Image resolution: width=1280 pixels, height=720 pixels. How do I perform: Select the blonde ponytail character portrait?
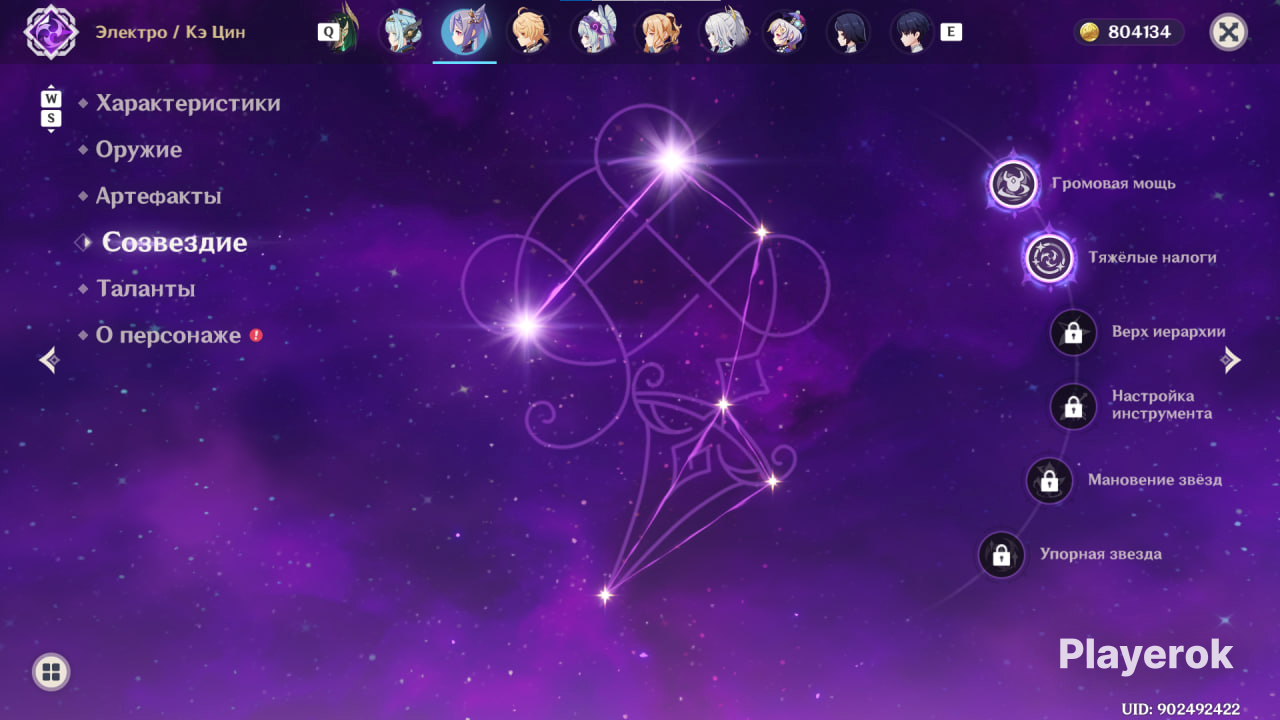pyautogui.click(x=657, y=31)
